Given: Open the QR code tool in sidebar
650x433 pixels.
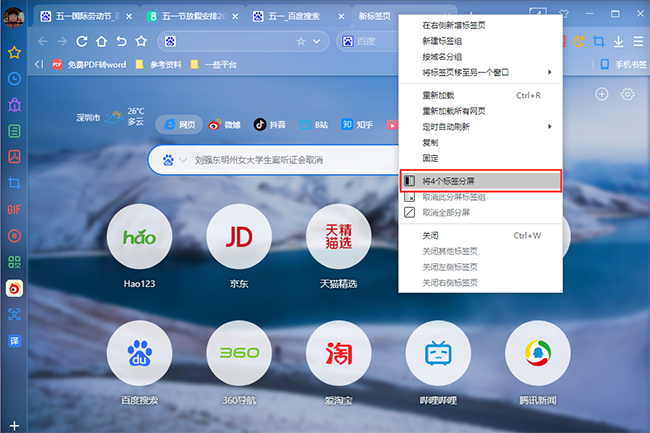Looking at the screenshot, I should 14,262.
